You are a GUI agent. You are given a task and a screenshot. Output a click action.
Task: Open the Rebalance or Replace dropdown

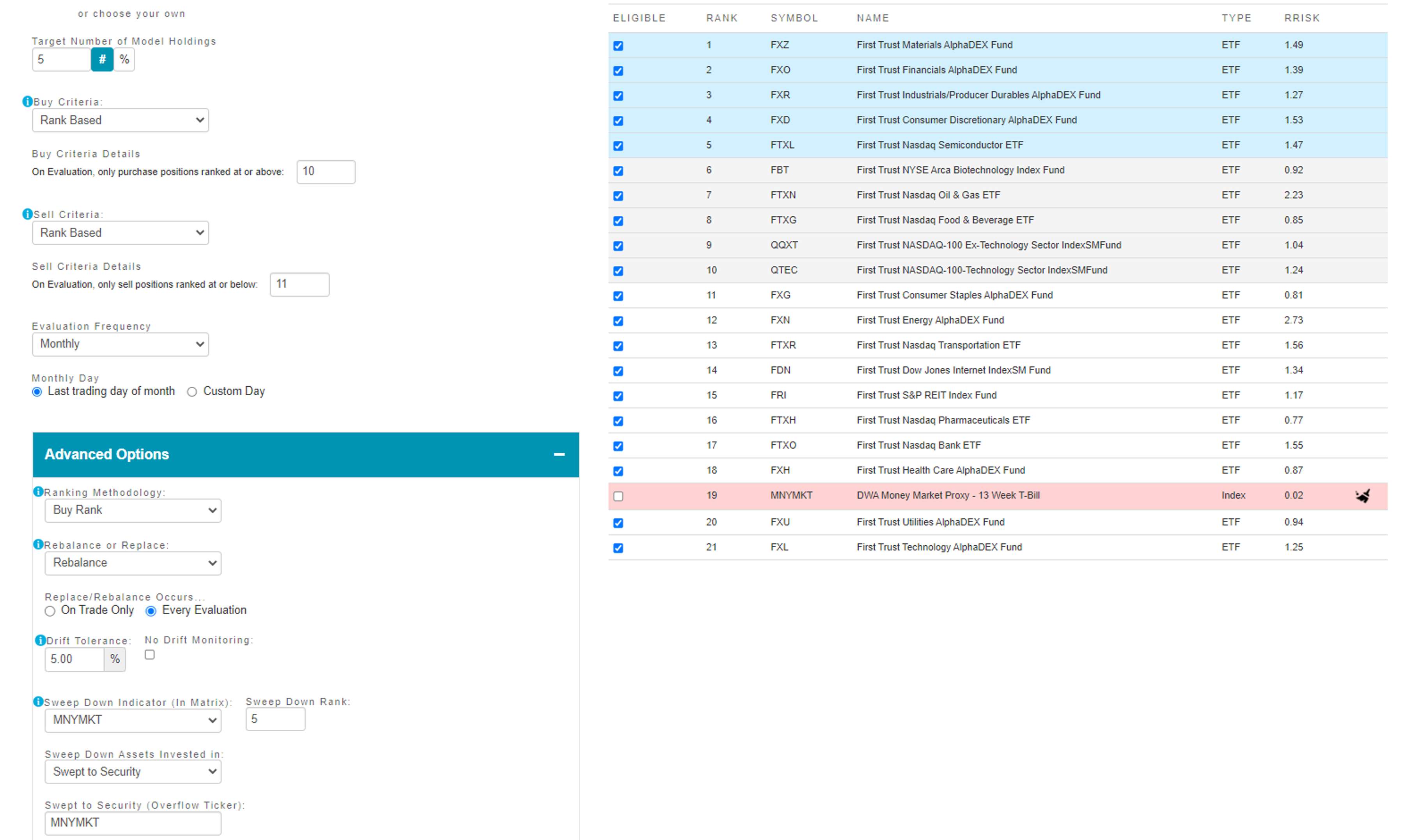click(x=133, y=563)
